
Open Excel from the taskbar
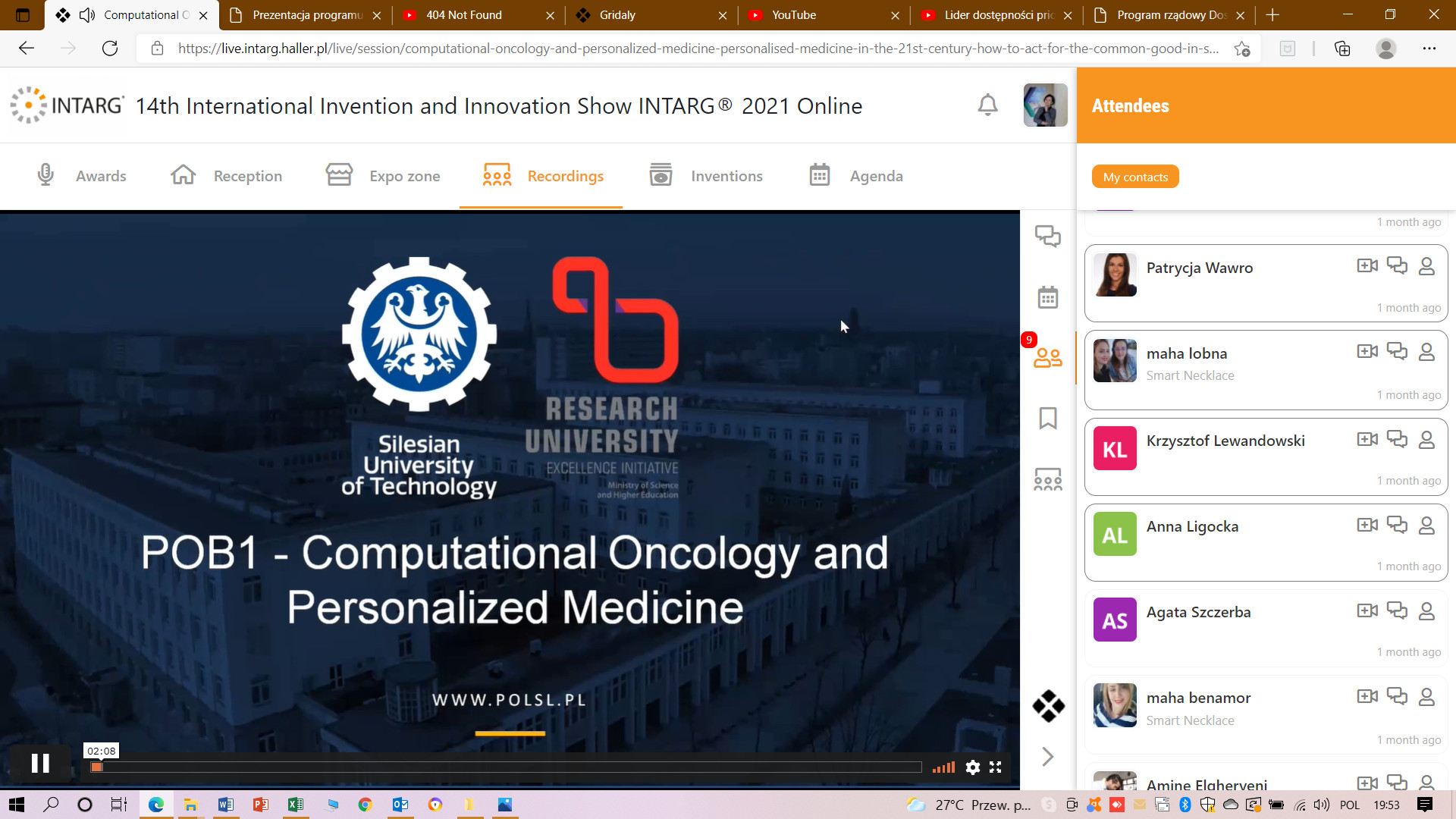[295, 805]
